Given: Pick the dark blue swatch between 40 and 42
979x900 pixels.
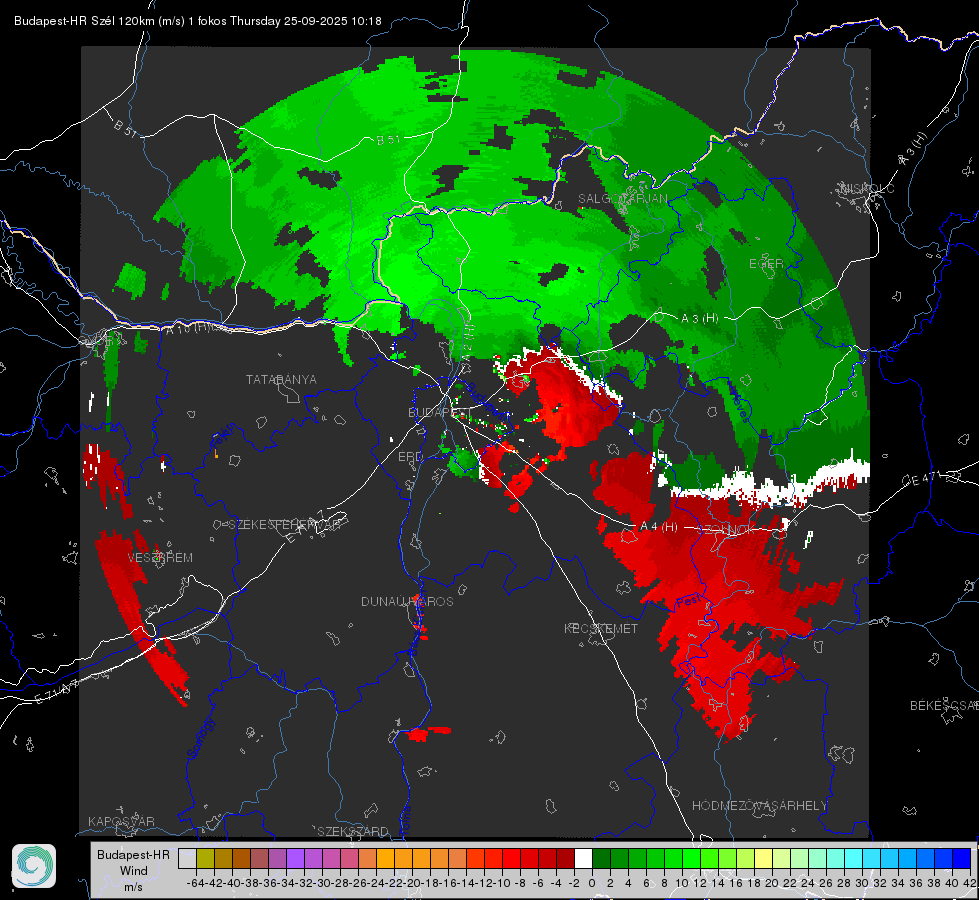Looking at the screenshot, I should click(x=962, y=858).
